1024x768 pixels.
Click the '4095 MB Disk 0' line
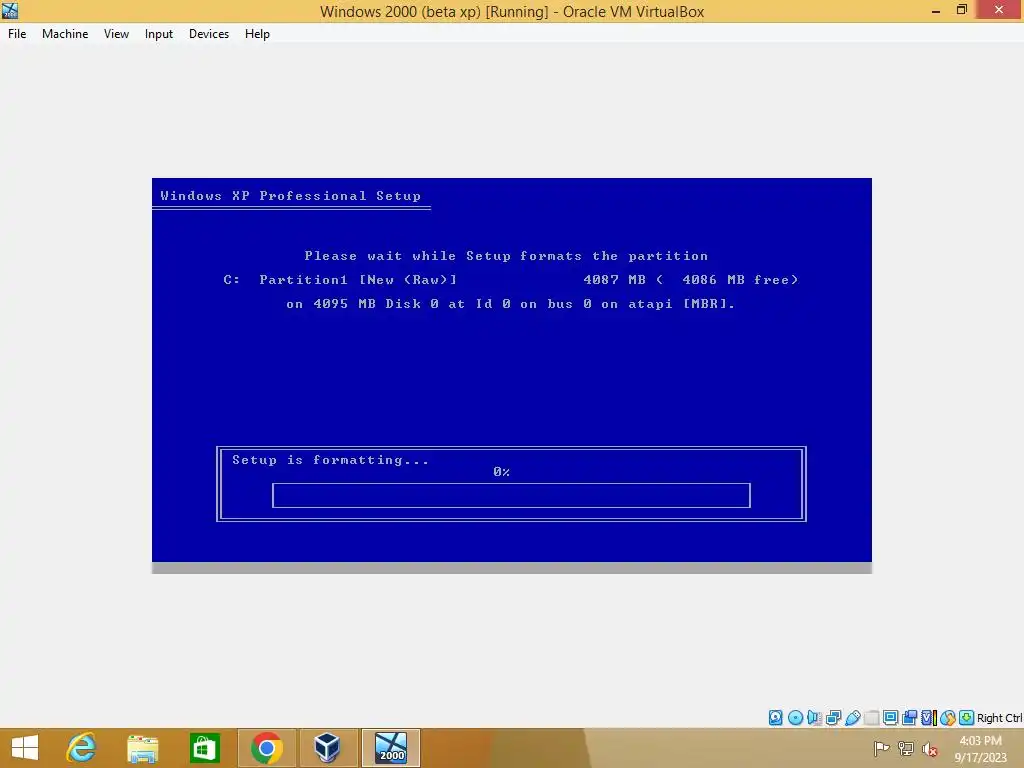(511, 304)
